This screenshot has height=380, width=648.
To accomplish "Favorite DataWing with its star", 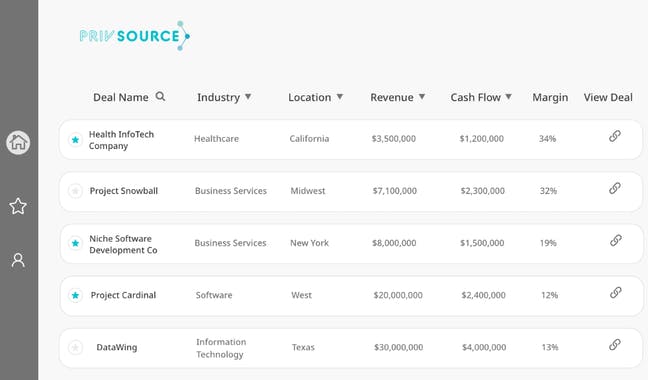I will (x=75, y=347).
